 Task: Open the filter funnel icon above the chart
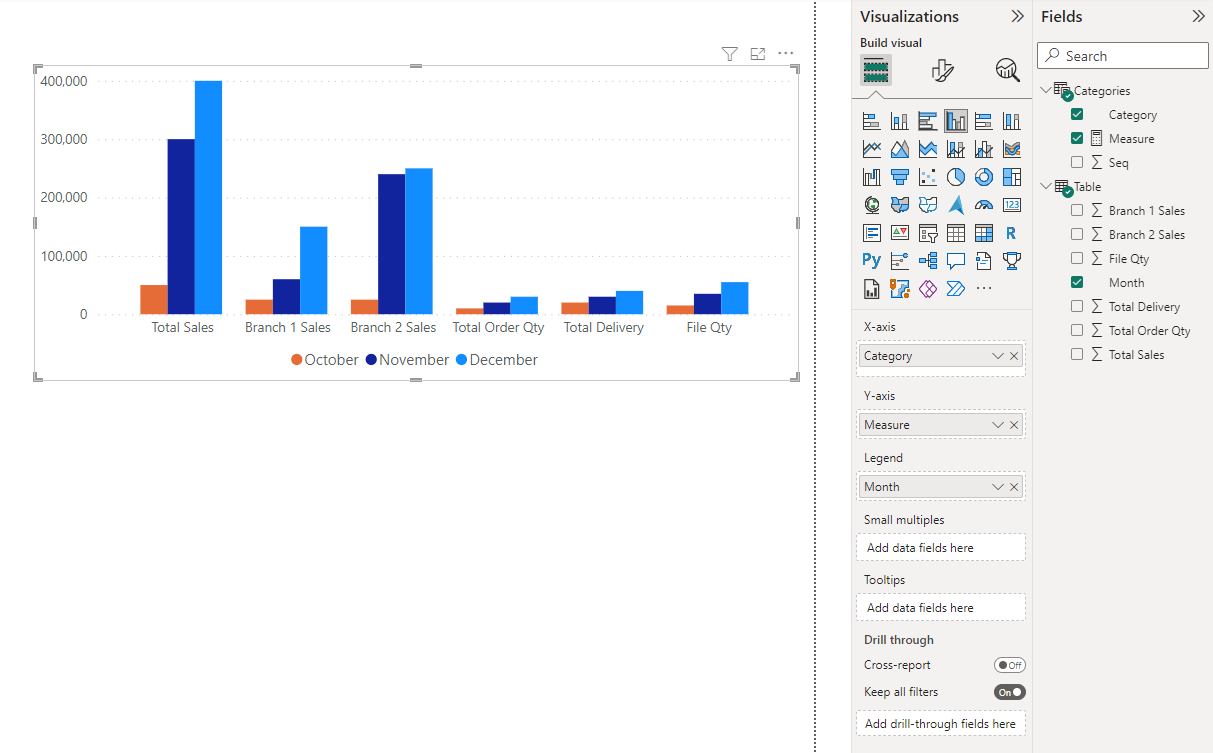coord(729,54)
